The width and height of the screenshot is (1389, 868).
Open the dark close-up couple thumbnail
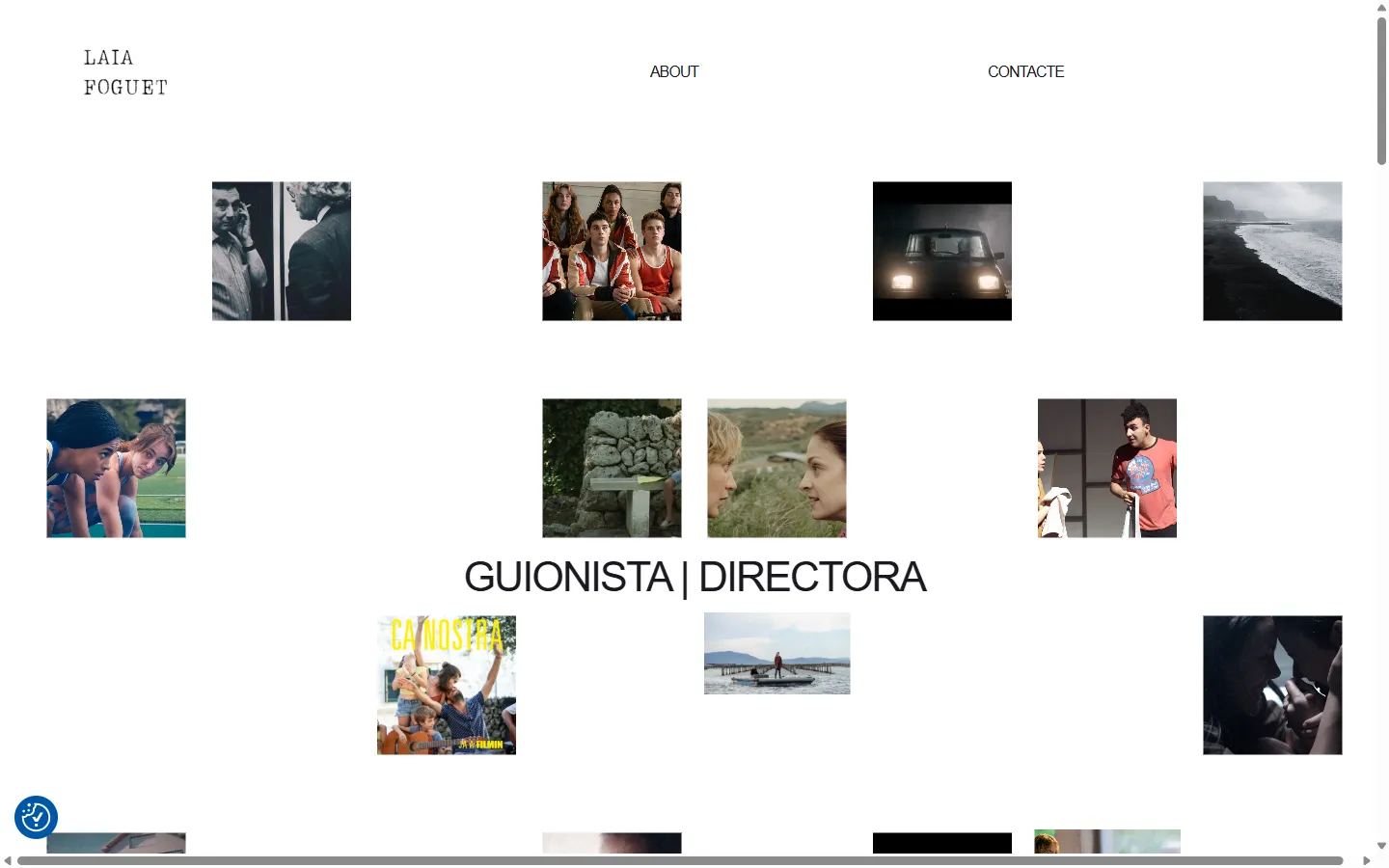[x=1272, y=685]
